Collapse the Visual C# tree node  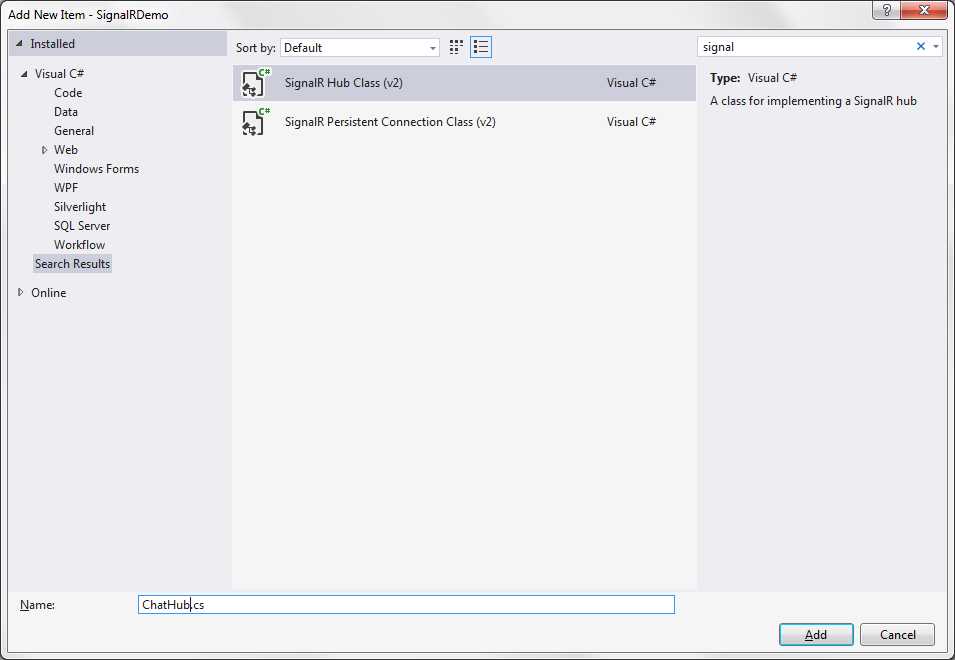24,74
